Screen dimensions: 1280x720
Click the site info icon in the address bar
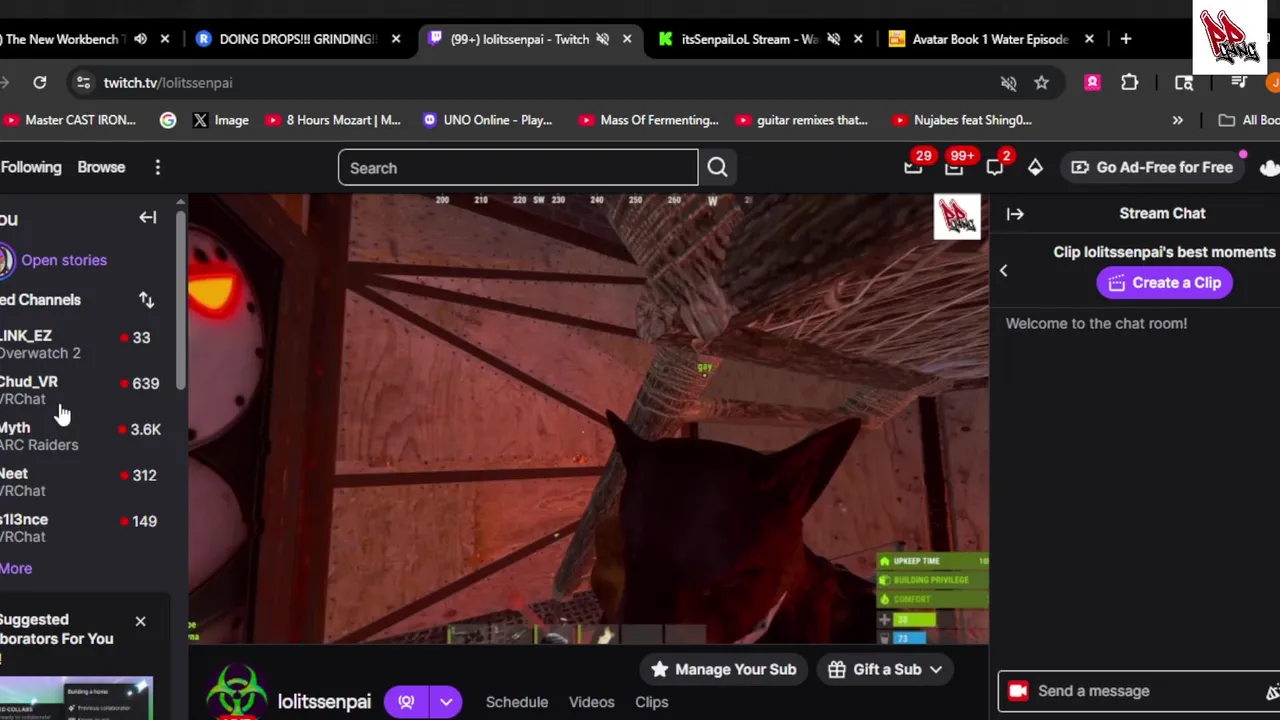[x=83, y=83]
